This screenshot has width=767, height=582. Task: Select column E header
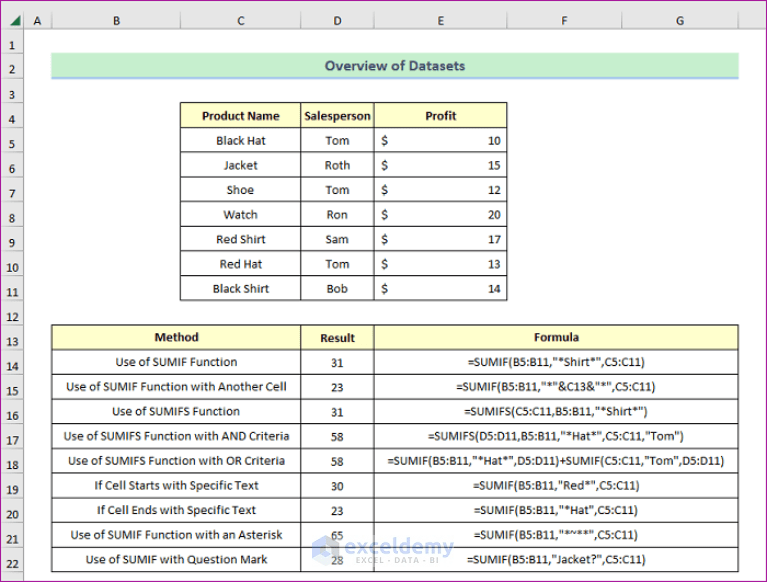441,21
